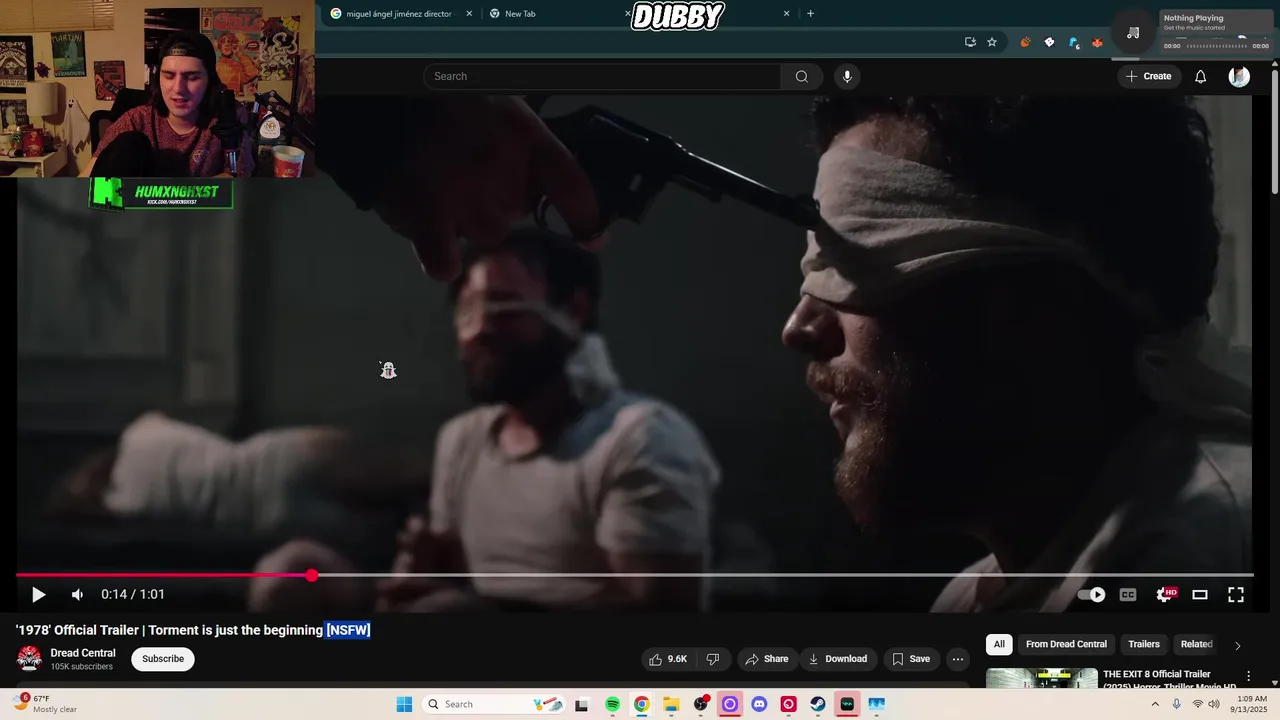This screenshot has height=720, width=1280.
Task: Select the From Dread Central chip
Action: click(x=1066, y=645)
